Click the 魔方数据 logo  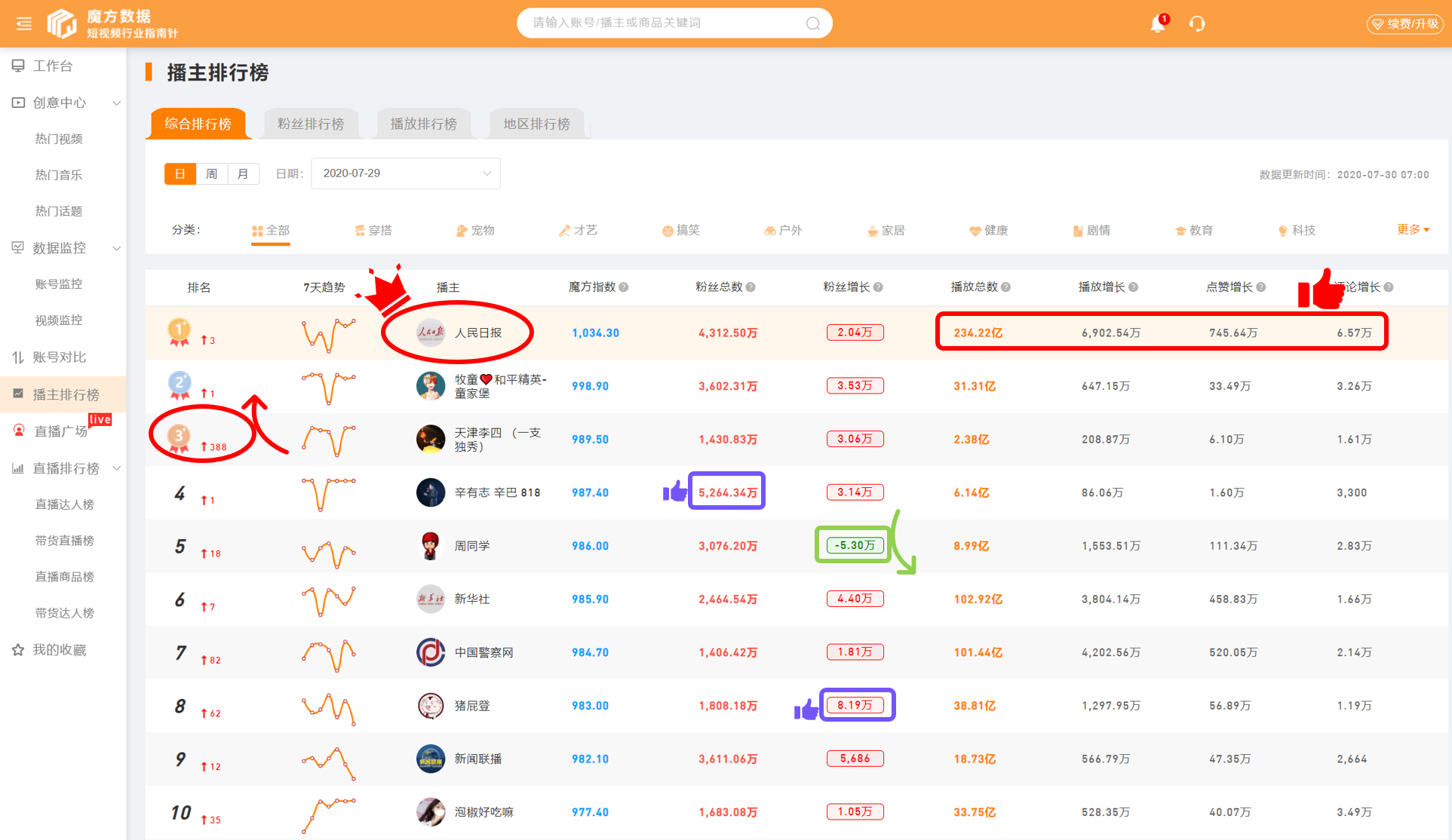(x=113, y=23)
